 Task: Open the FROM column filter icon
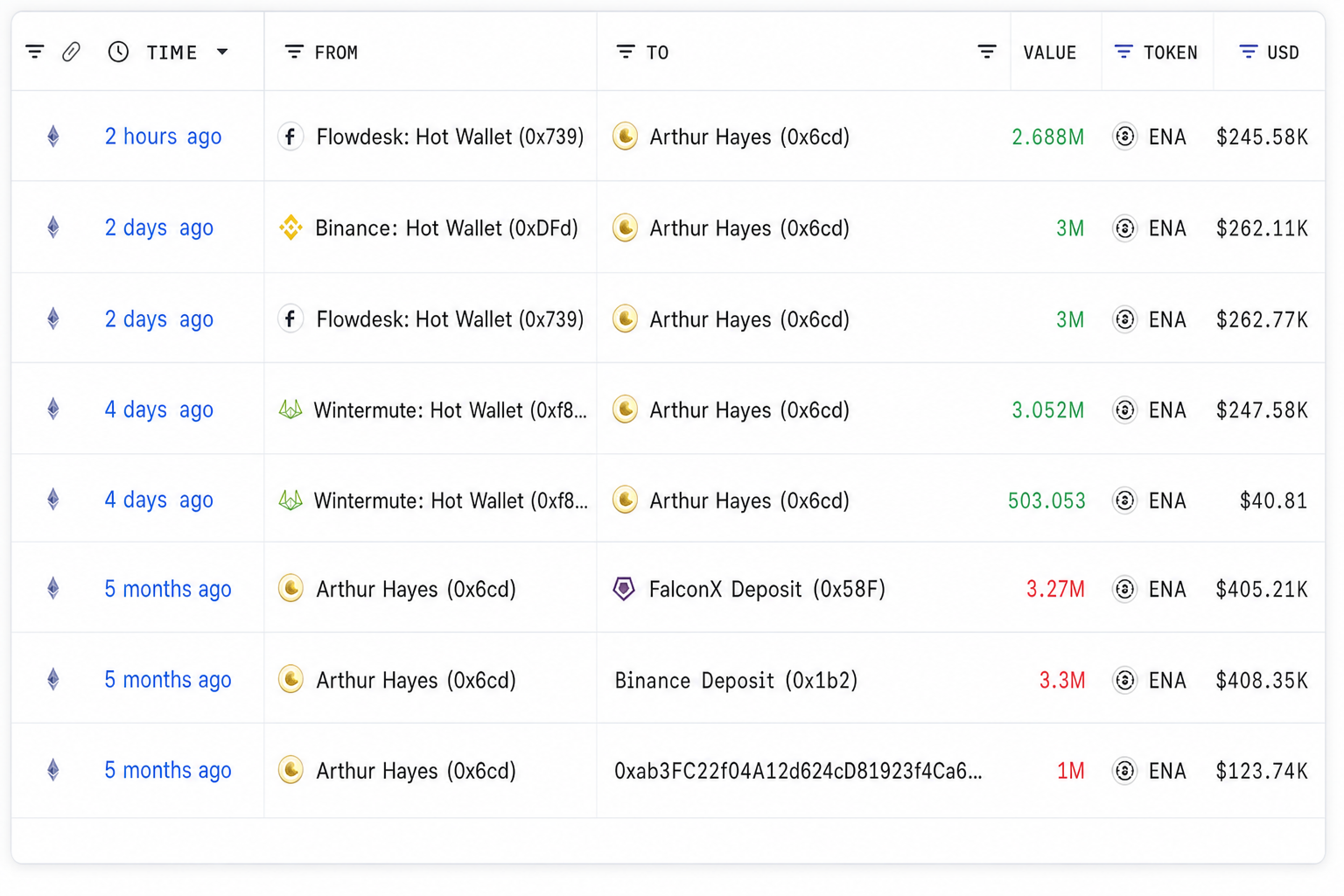tap(294, 52)
